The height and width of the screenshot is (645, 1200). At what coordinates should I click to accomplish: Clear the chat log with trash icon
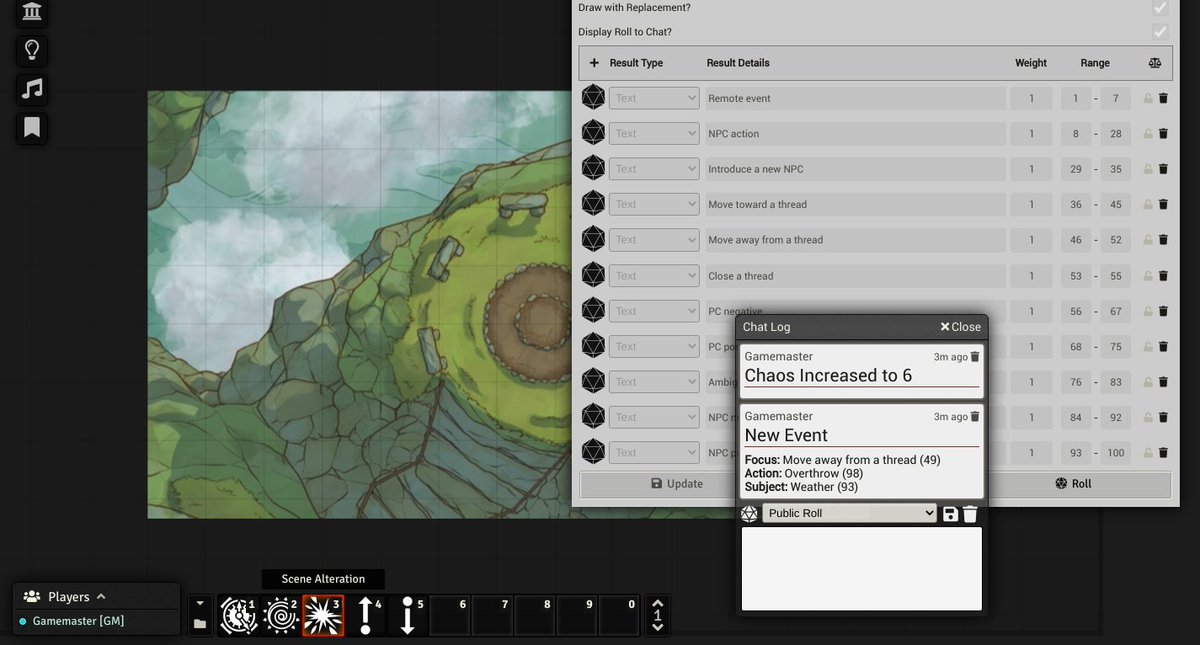pyautogui.click(x=970, y=514)
